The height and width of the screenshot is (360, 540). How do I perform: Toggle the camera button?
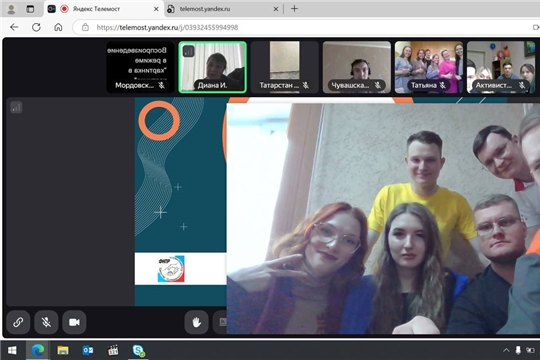click(74, 322)
